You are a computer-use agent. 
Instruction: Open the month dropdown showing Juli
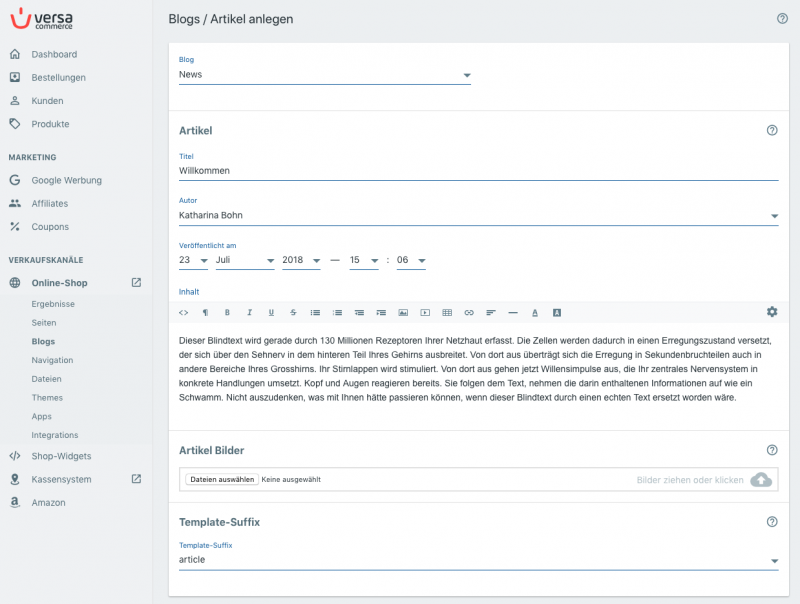click(x=245, y=260)
